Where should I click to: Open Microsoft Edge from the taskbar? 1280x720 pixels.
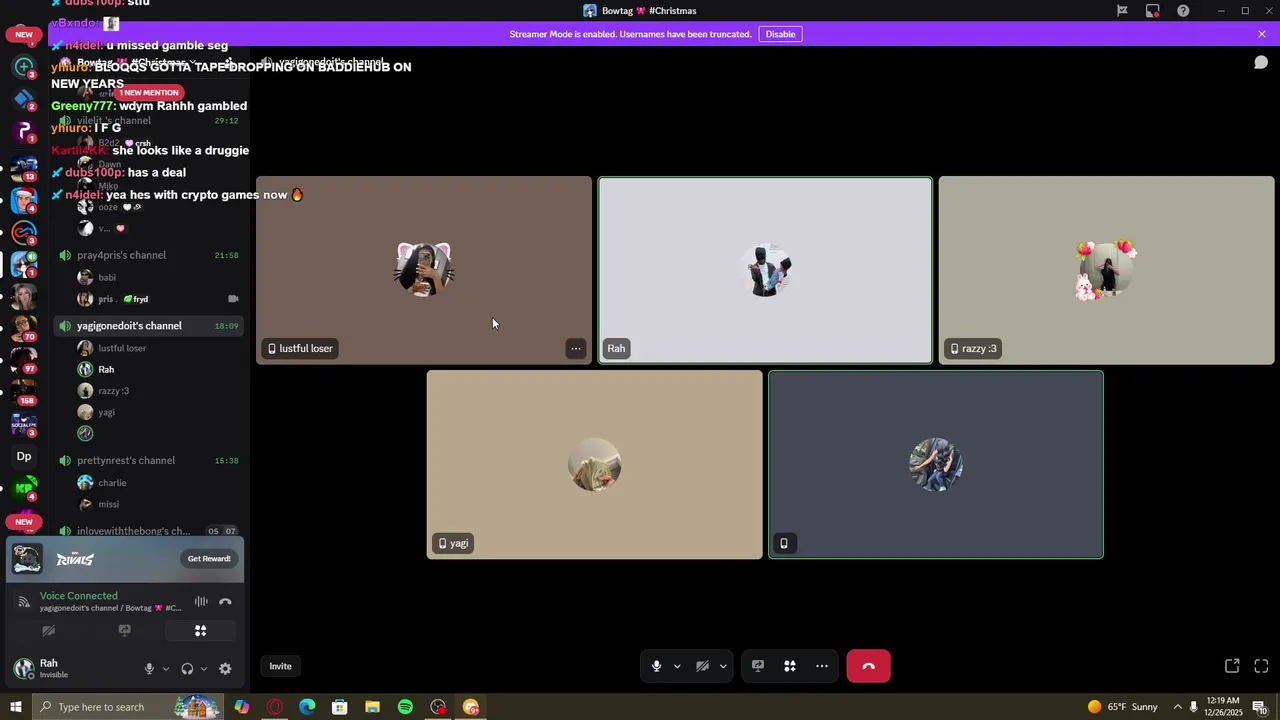307,707
